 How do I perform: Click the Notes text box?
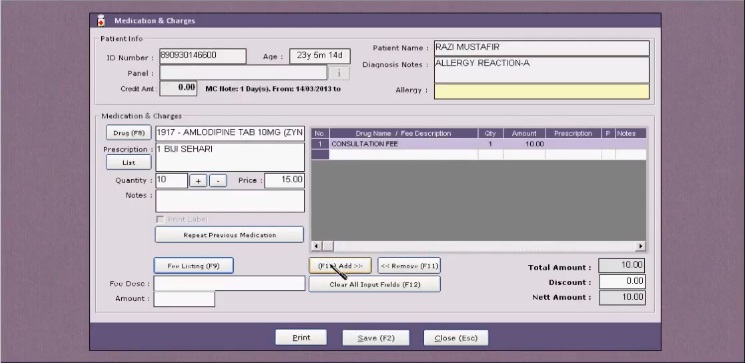pos(230,201)
